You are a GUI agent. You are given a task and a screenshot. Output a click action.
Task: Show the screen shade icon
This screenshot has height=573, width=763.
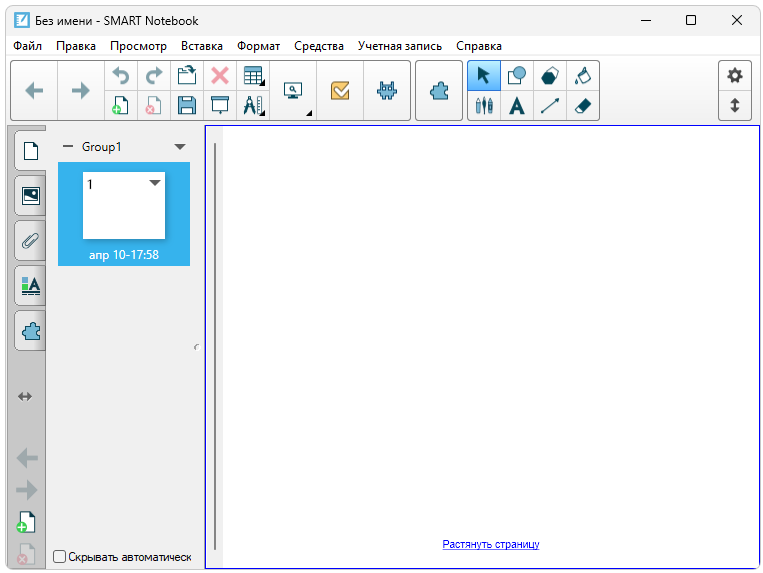pos(220,105)
